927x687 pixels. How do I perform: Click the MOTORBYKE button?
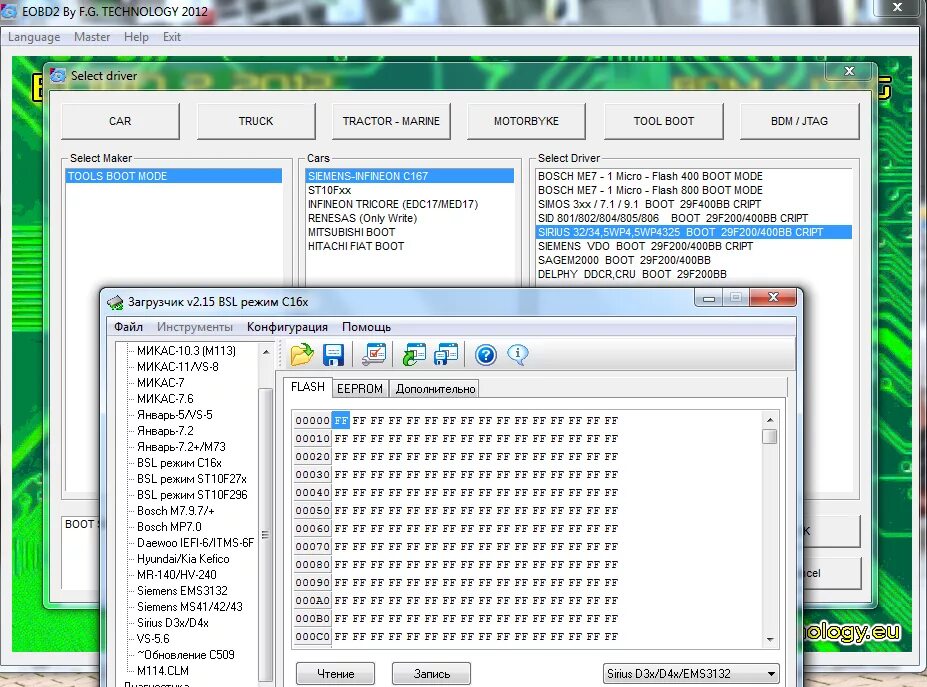(x=526, y=121)
